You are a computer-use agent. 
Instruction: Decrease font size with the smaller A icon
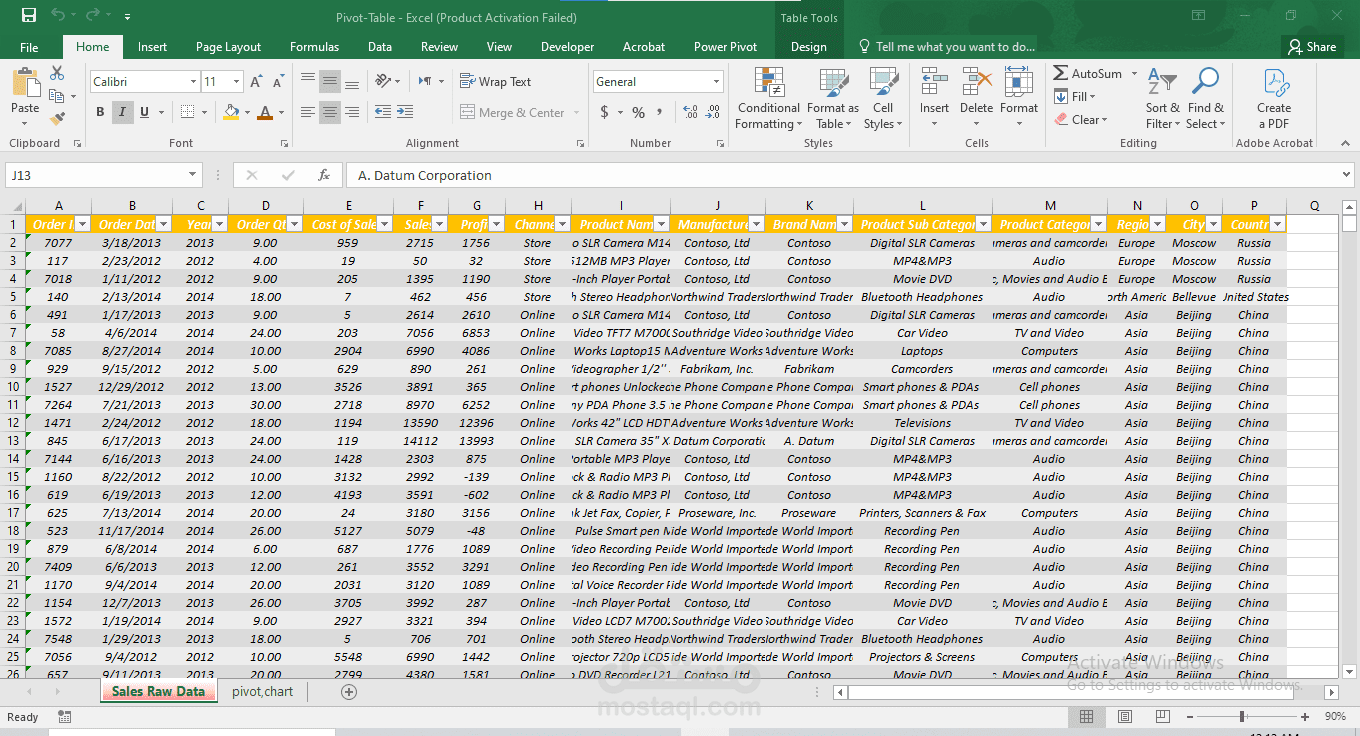click(x=278, y=82)
